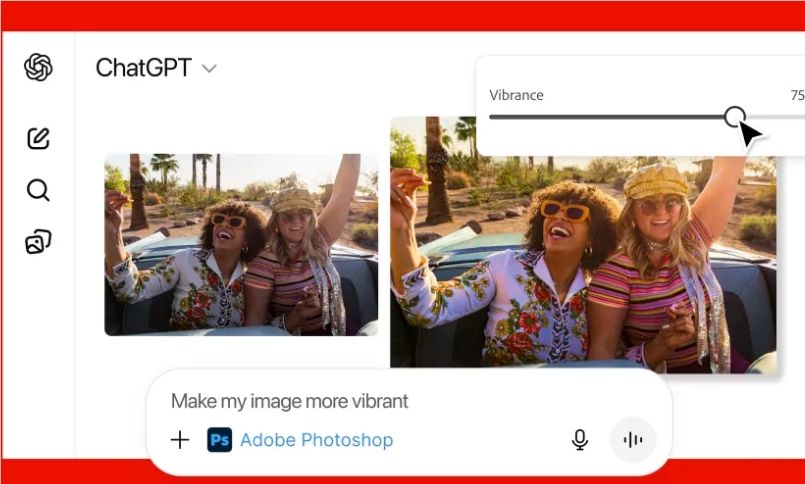Click the Vibrance slider handle
This screenshot has width=805, height=484.
pos(735,117)
